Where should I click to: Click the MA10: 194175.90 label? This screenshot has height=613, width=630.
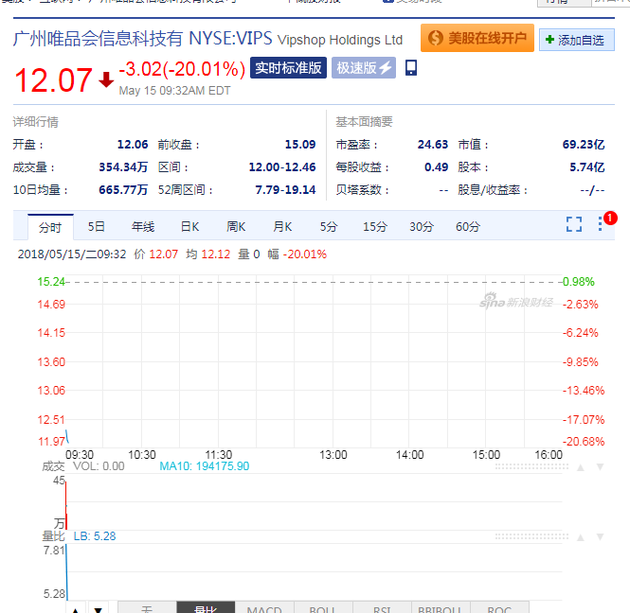tap(204, 466)
